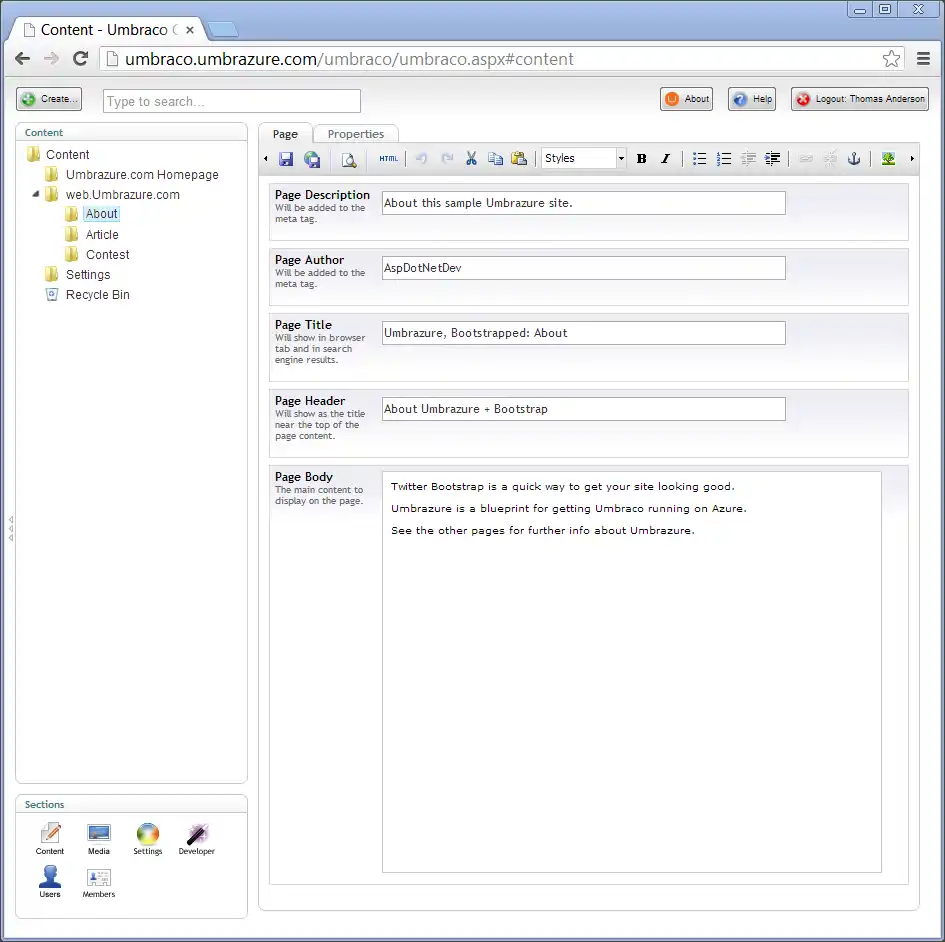The width and height of the screenshot is (945, 942).
Task: Click the Create... button
Action: 49,99
